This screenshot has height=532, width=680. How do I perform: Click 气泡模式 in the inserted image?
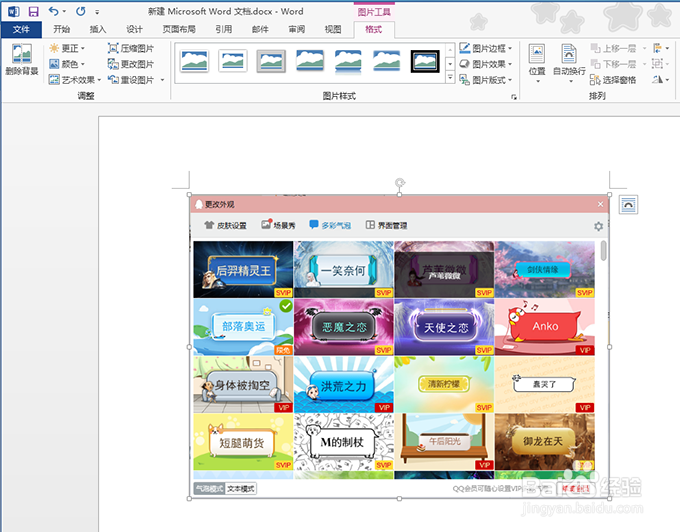[209, 489]
